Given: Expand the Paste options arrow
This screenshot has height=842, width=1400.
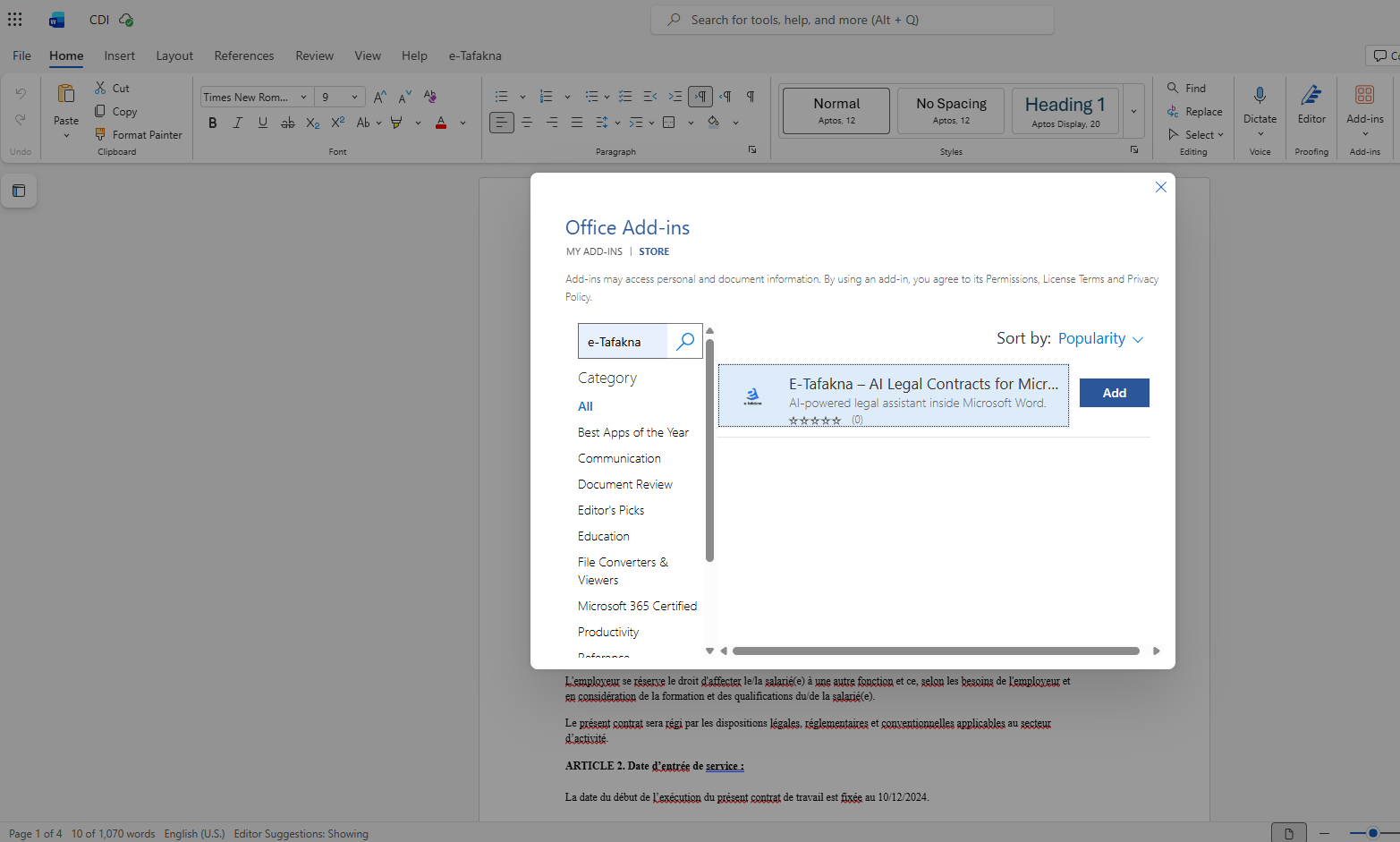Looking at the screenshot, I should click(x=66, y=135).
